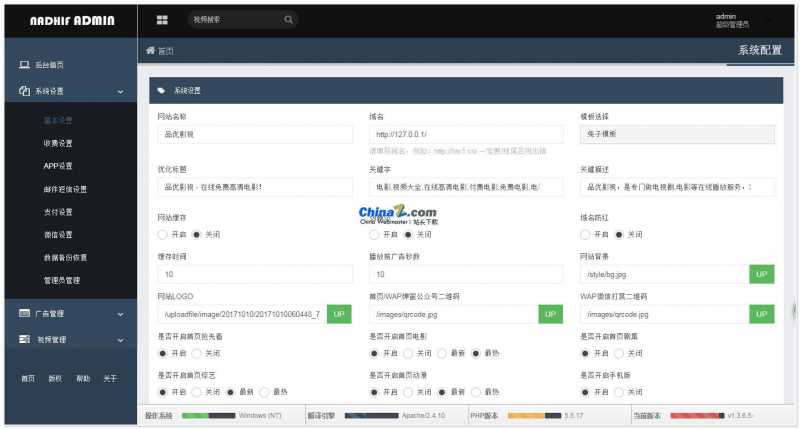Expand the 视频管理 sidebar chevron
This screenshot has width=800, height=429.
tap(120, 341)
